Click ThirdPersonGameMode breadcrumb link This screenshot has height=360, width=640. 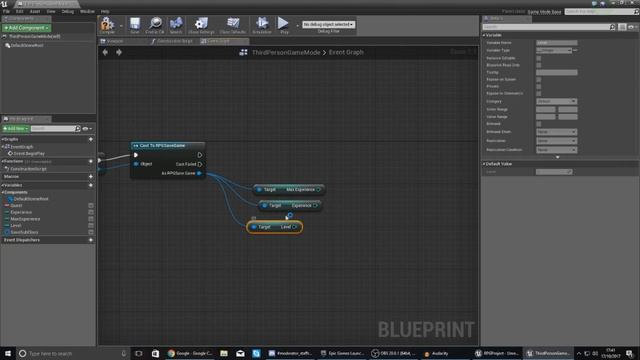pos(286,52)
